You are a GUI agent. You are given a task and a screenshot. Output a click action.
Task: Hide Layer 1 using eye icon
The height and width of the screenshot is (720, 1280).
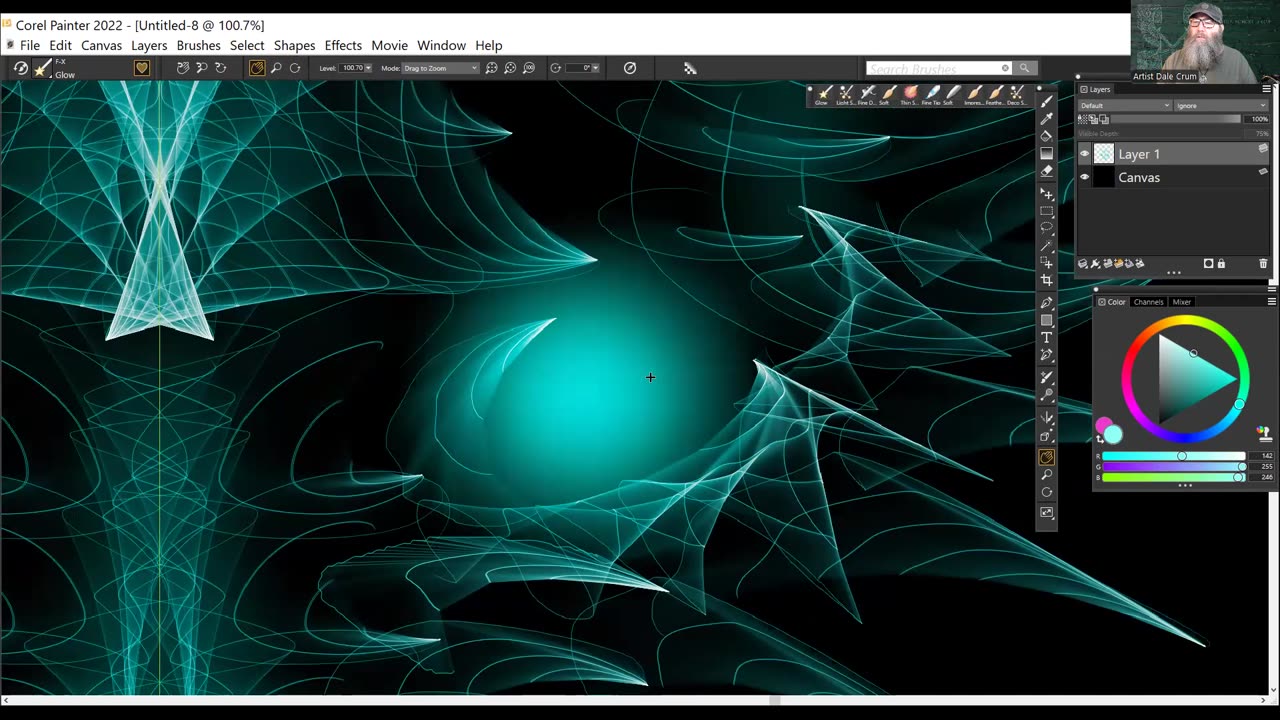point(1084,154)
